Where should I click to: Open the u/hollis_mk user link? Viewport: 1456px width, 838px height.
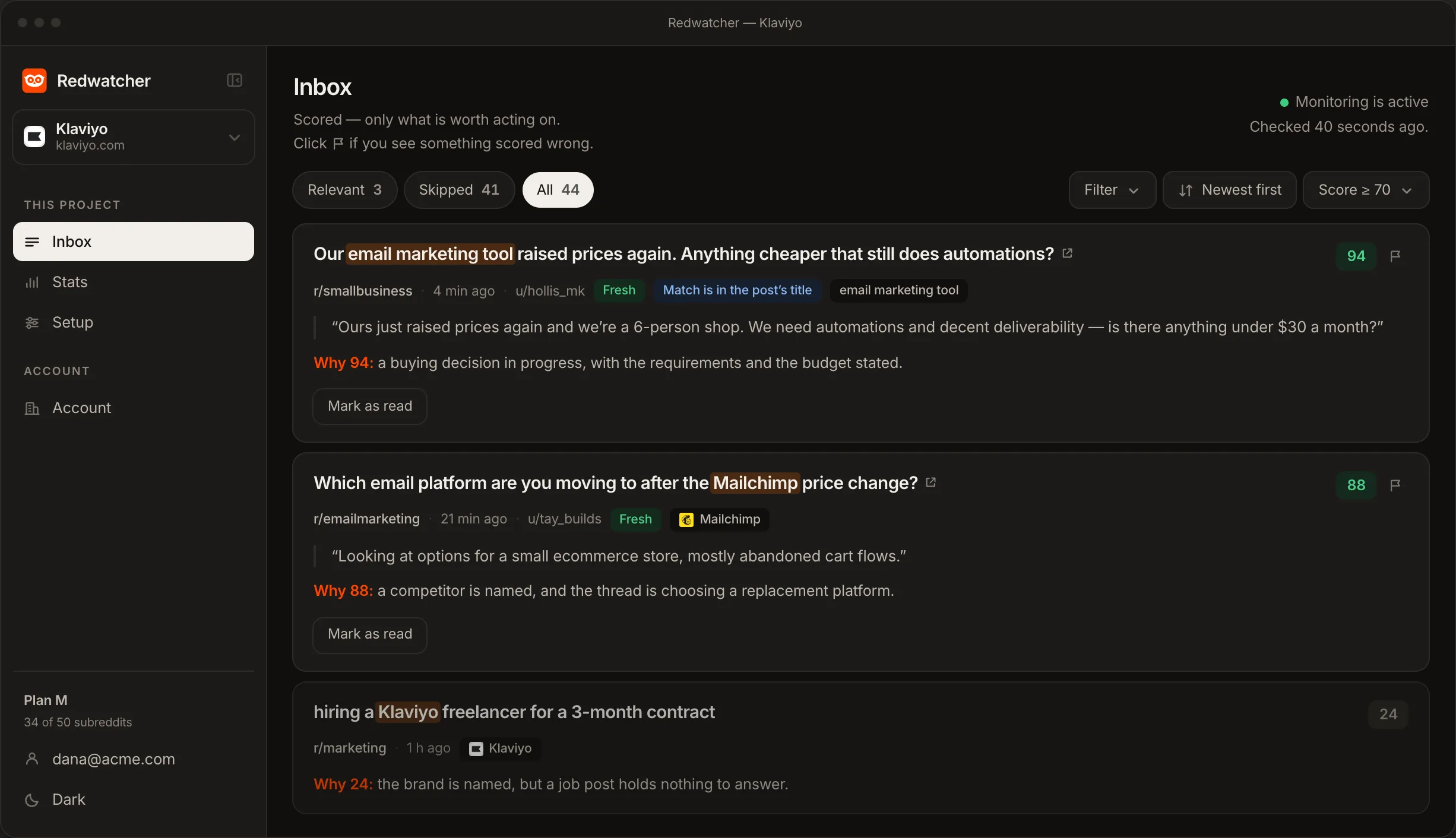(550, 291)
